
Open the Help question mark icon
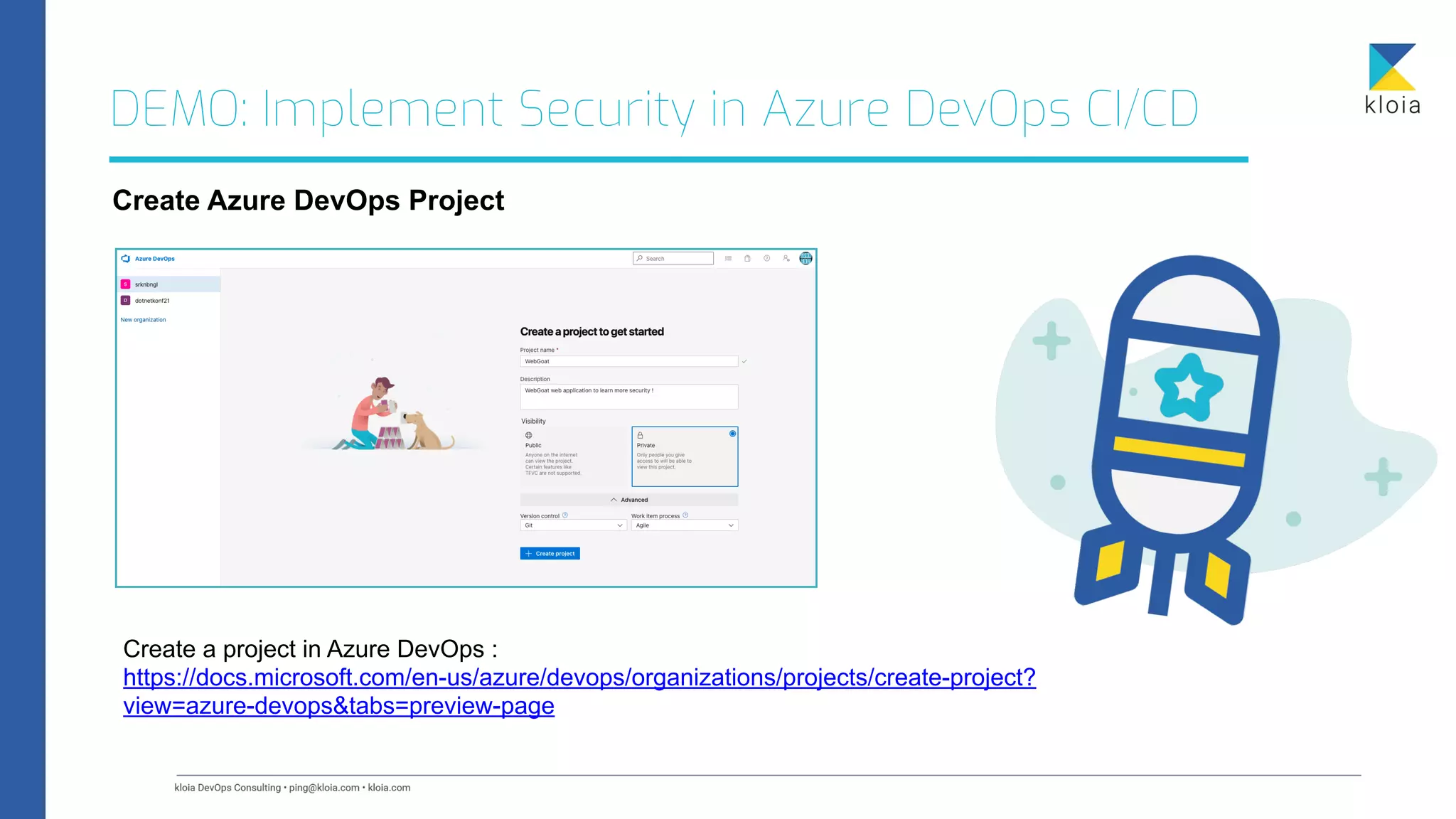[766, 259]
